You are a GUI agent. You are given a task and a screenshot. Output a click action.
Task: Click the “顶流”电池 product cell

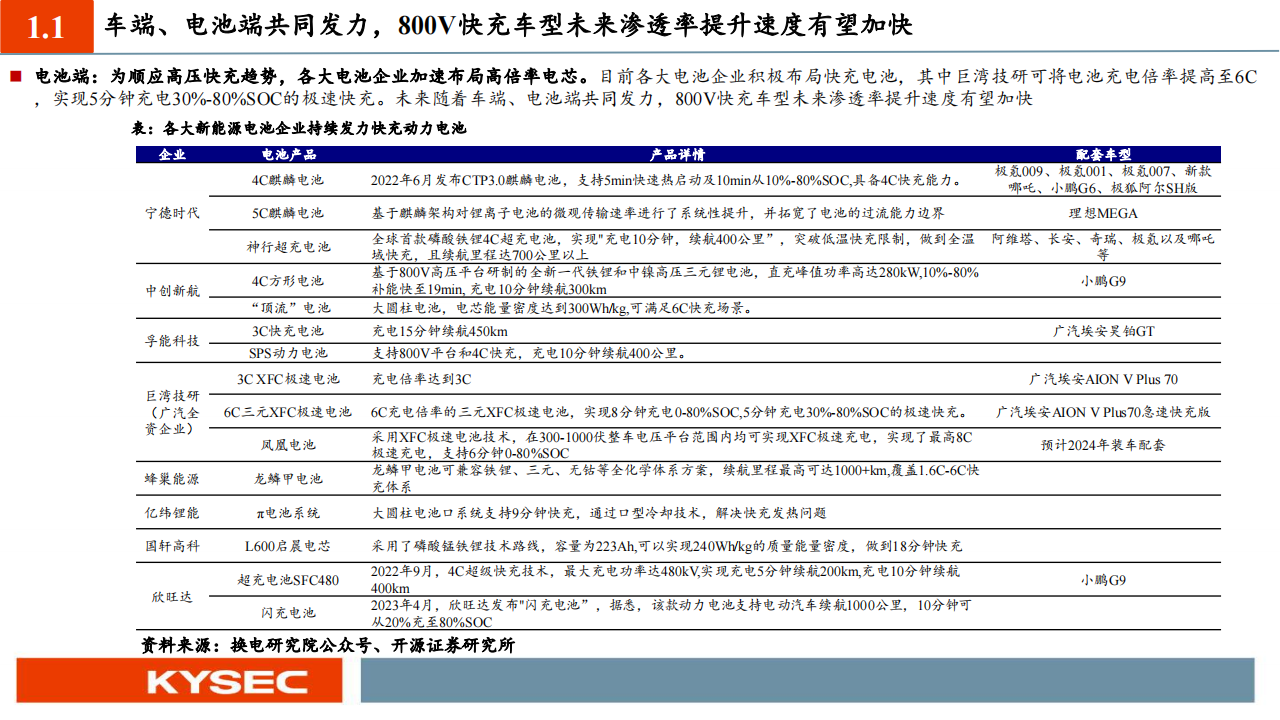(287, 307)
